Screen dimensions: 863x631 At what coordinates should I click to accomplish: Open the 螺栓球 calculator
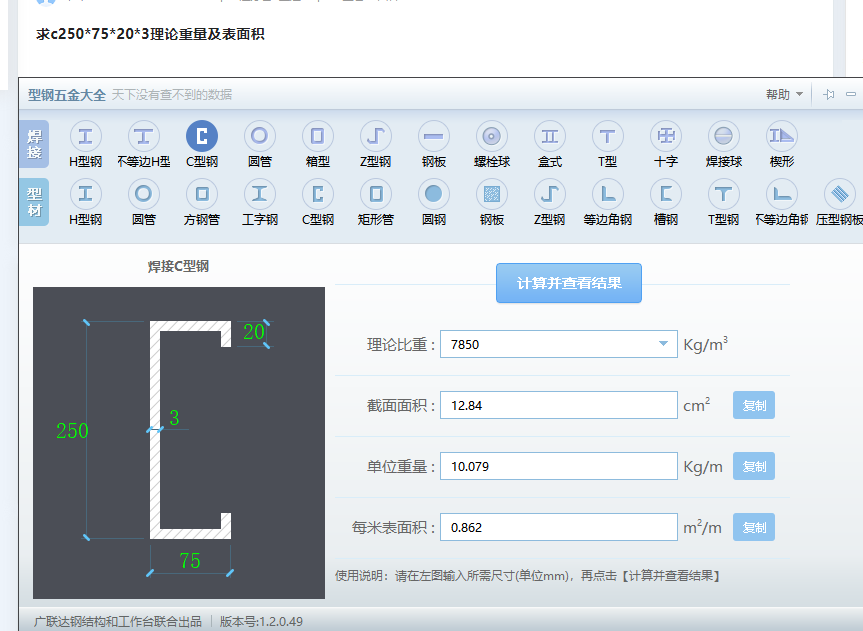click(491, 140)
